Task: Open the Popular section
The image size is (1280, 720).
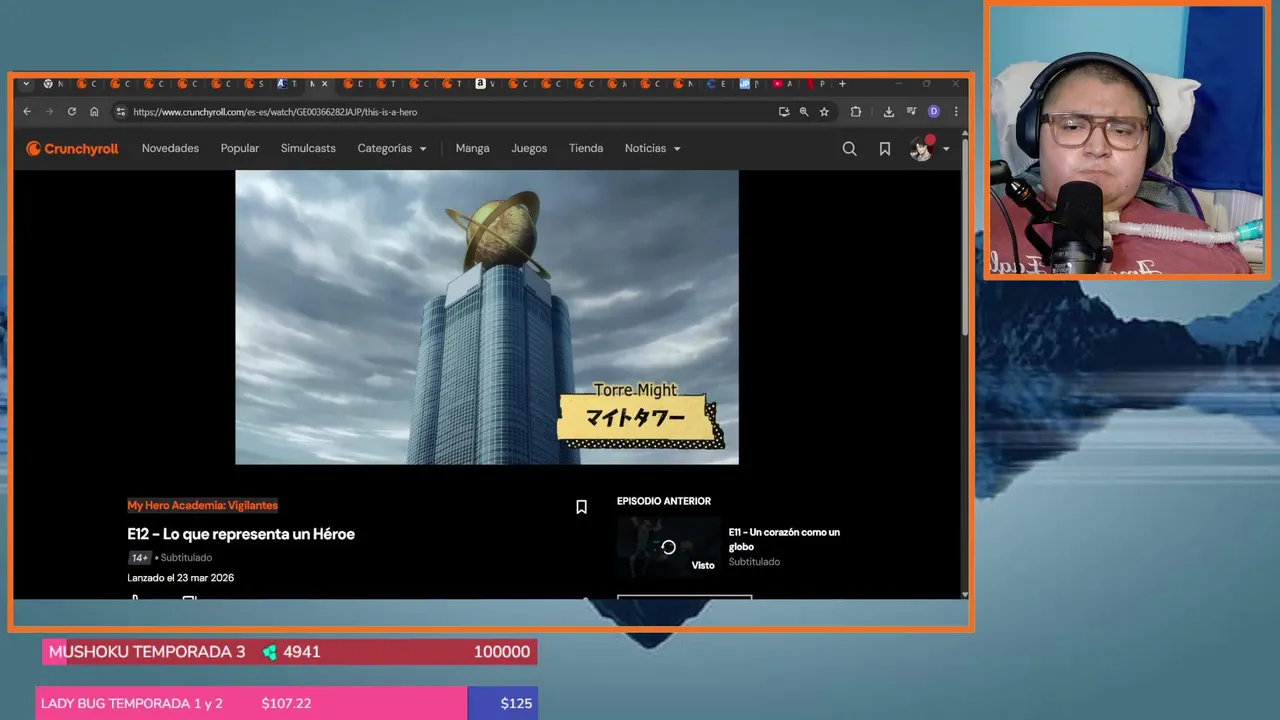Action: pyautogui.click(x=240, y=148)
